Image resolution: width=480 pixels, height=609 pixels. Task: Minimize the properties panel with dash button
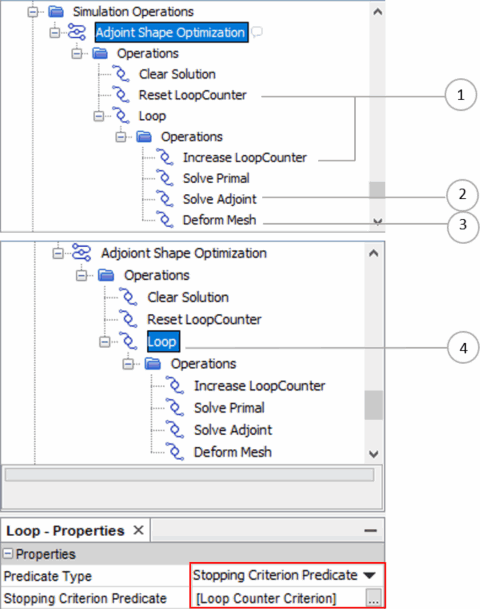(x=371, y=531)
